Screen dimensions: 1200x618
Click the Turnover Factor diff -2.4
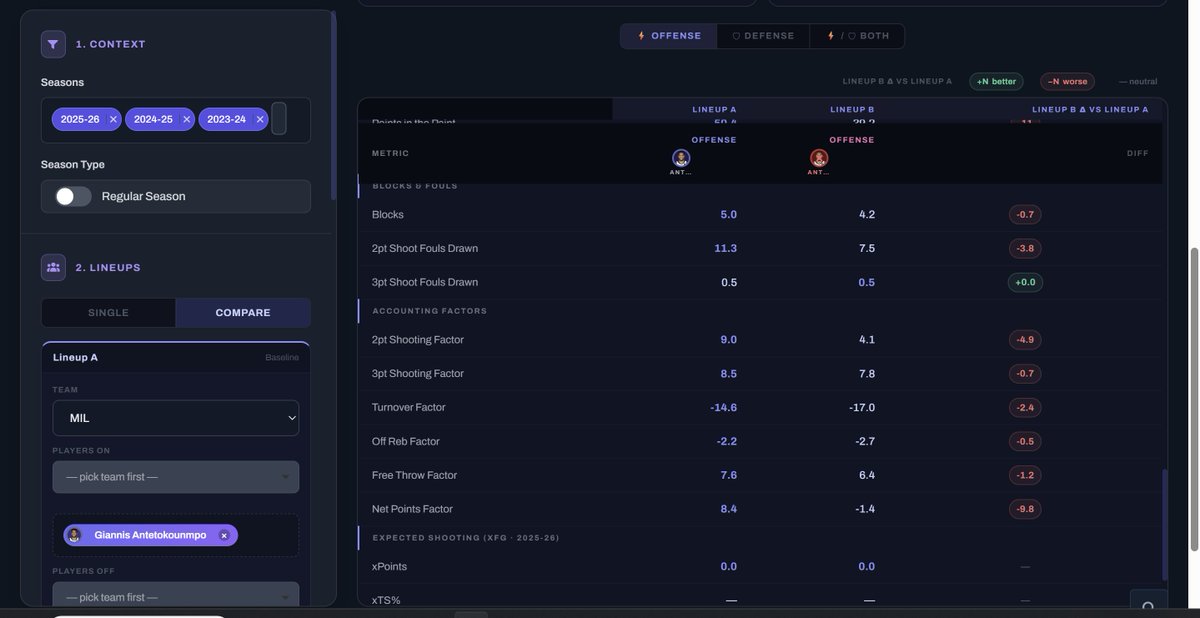[1025, 407]
